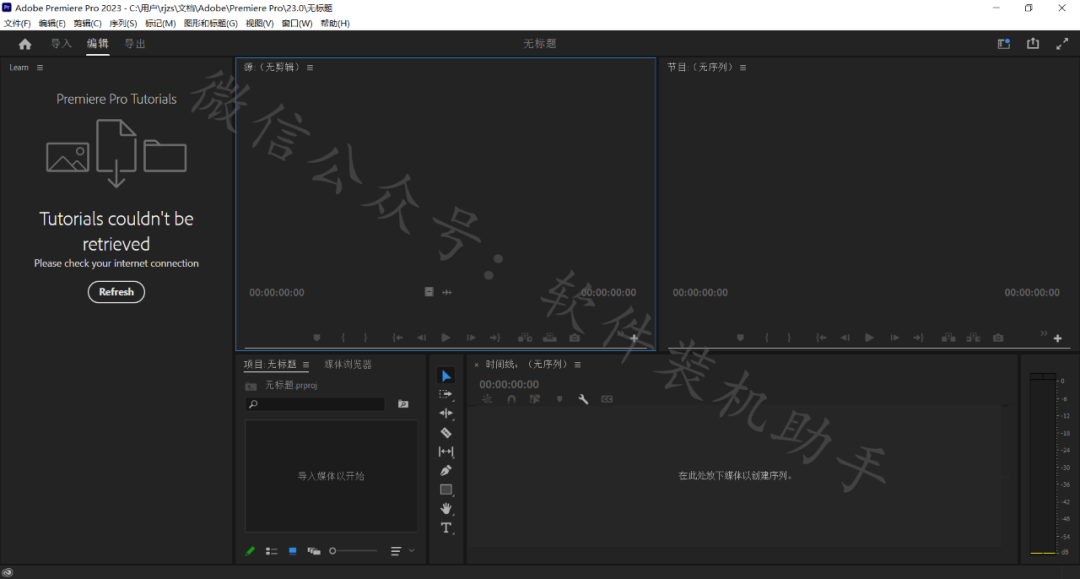Select the Hand tool

[446, 509]
